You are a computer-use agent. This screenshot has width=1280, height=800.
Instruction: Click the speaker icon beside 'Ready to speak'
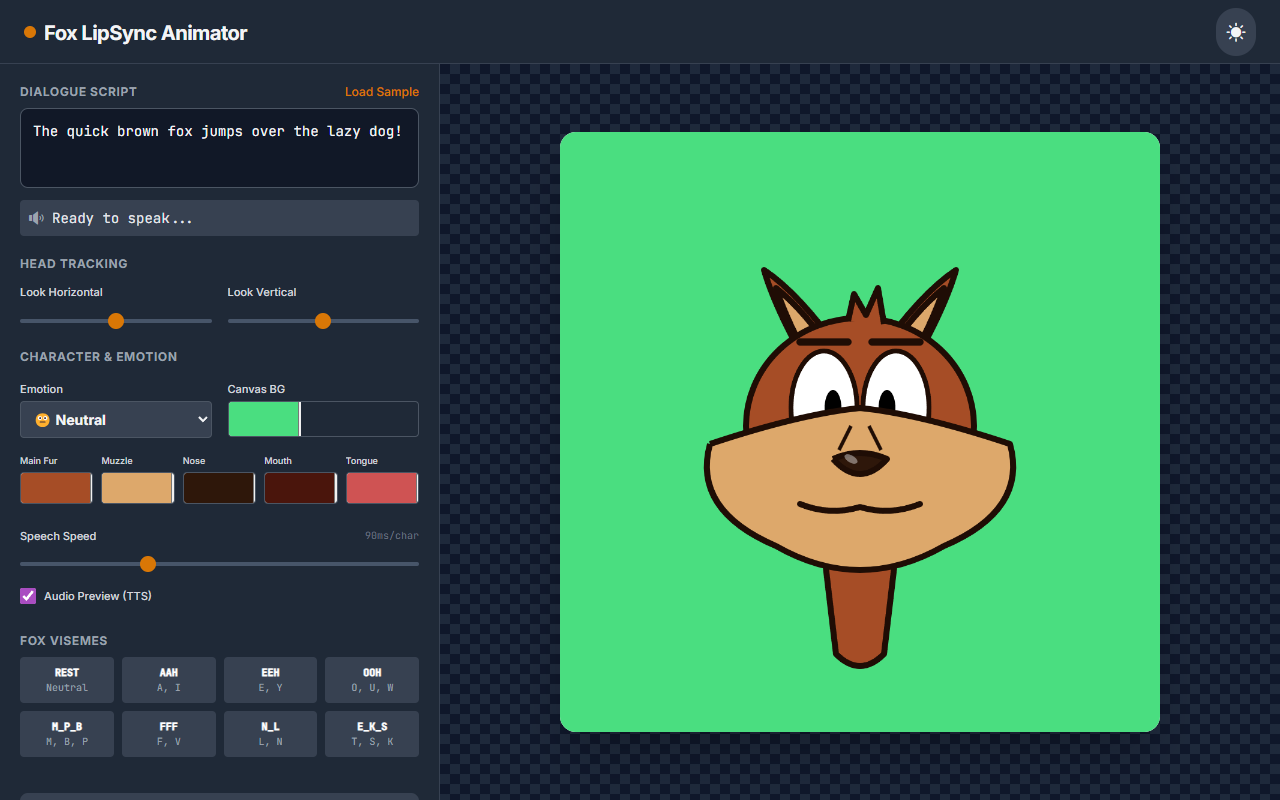36,218
